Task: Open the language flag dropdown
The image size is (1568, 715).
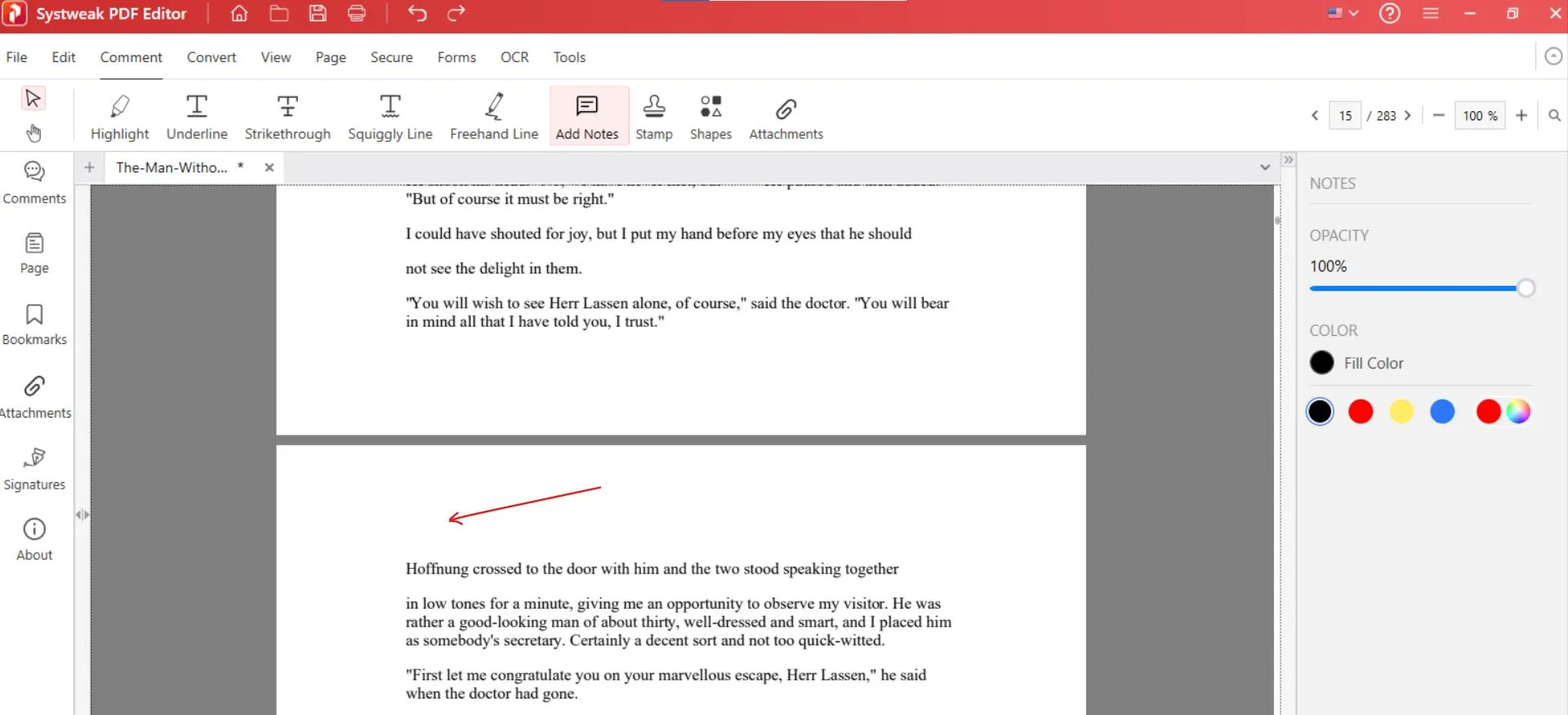Action: (1343, 13)
